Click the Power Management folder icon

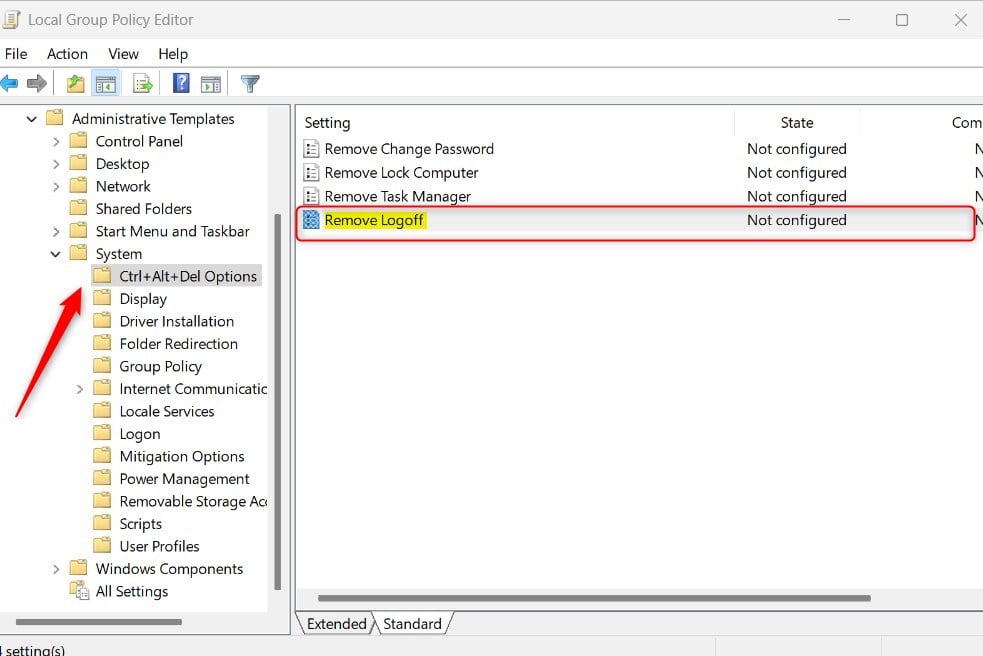point(102,478)
